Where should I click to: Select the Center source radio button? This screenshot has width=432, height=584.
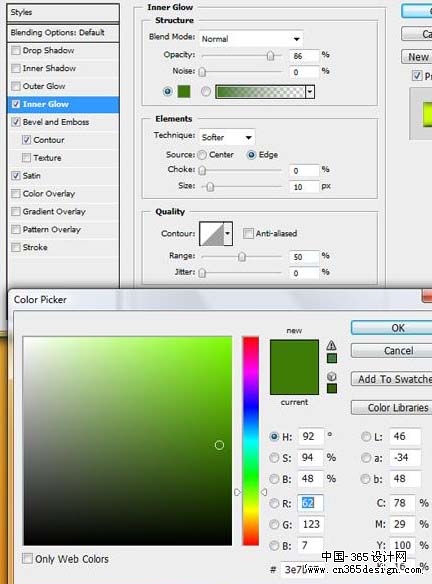click(202, 155)
